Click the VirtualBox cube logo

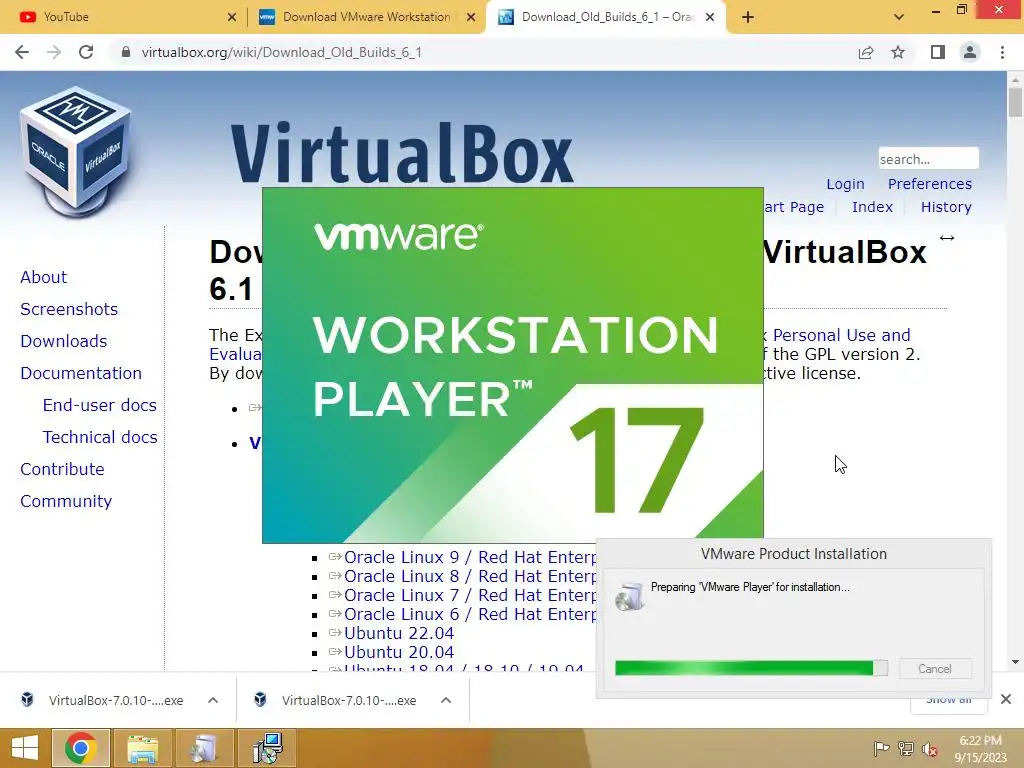point(76,152)
